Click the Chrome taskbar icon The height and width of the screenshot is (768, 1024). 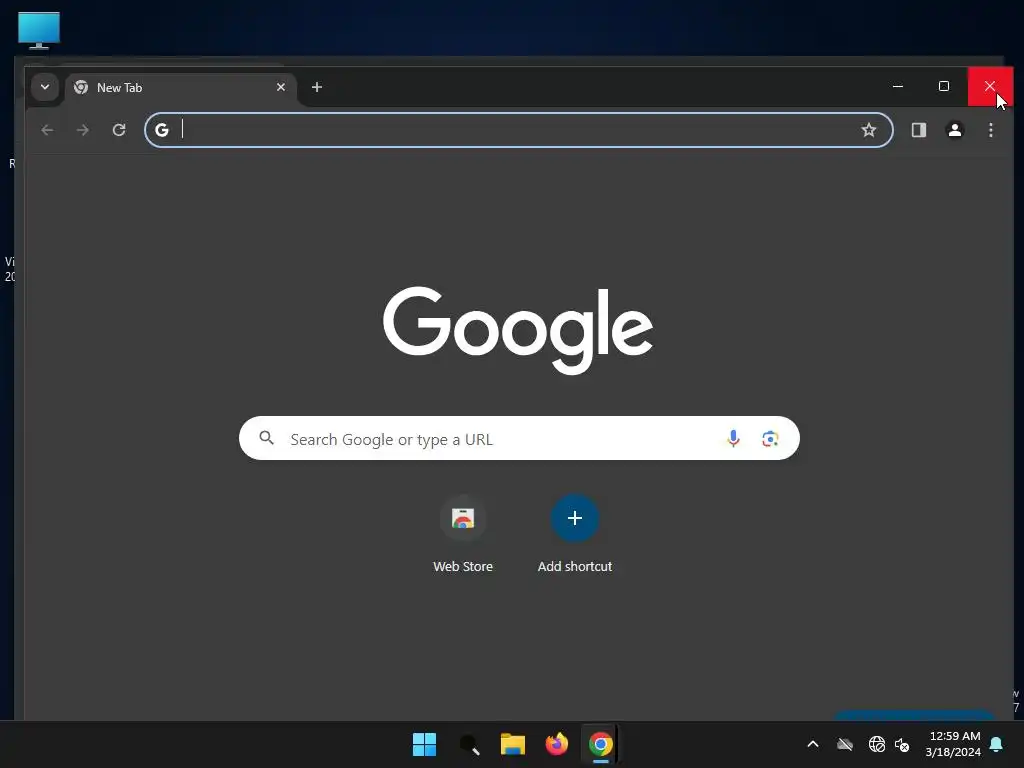[x=601, y=744]
